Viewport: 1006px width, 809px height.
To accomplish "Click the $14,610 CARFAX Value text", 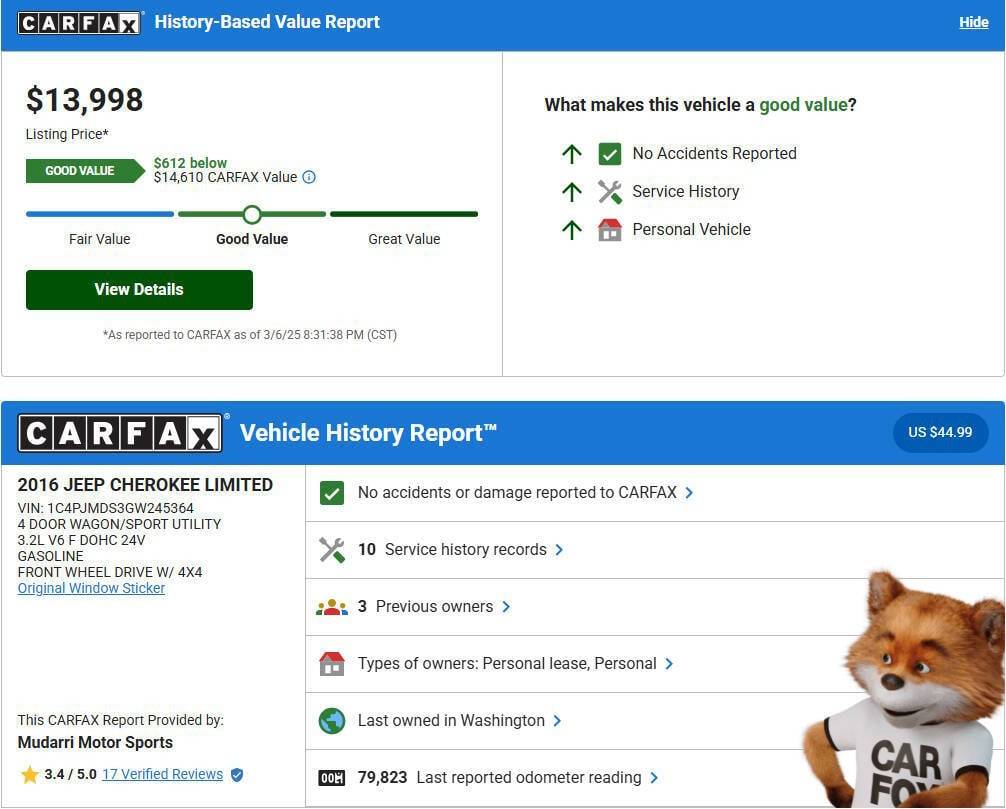I will (225, 178).
